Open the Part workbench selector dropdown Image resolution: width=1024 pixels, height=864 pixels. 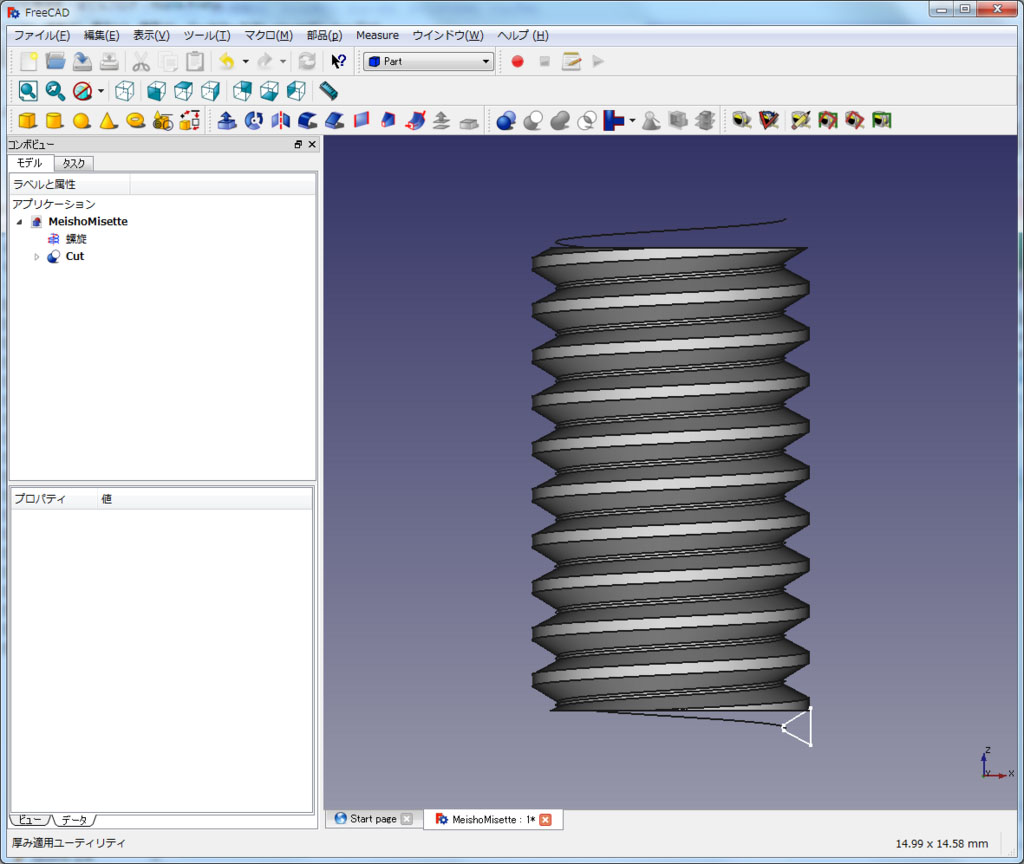(428, 61)
